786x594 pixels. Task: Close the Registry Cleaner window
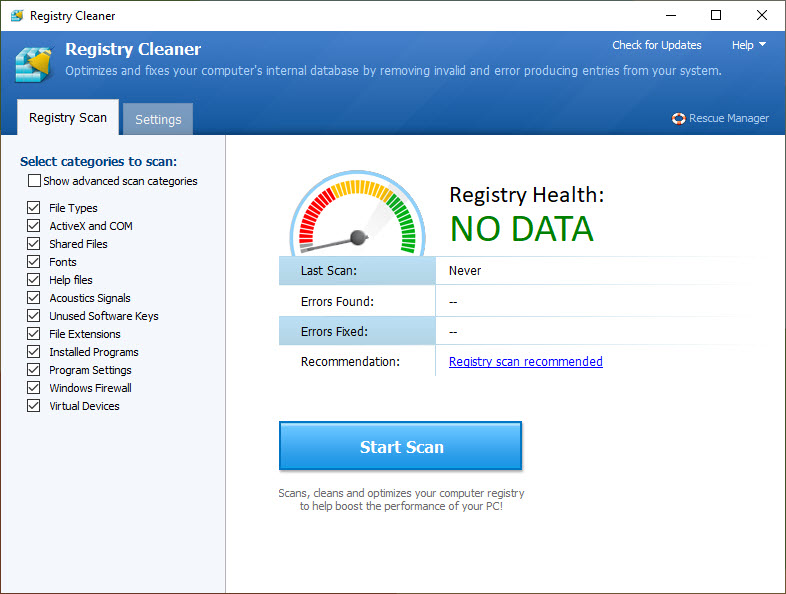[761, 16]
